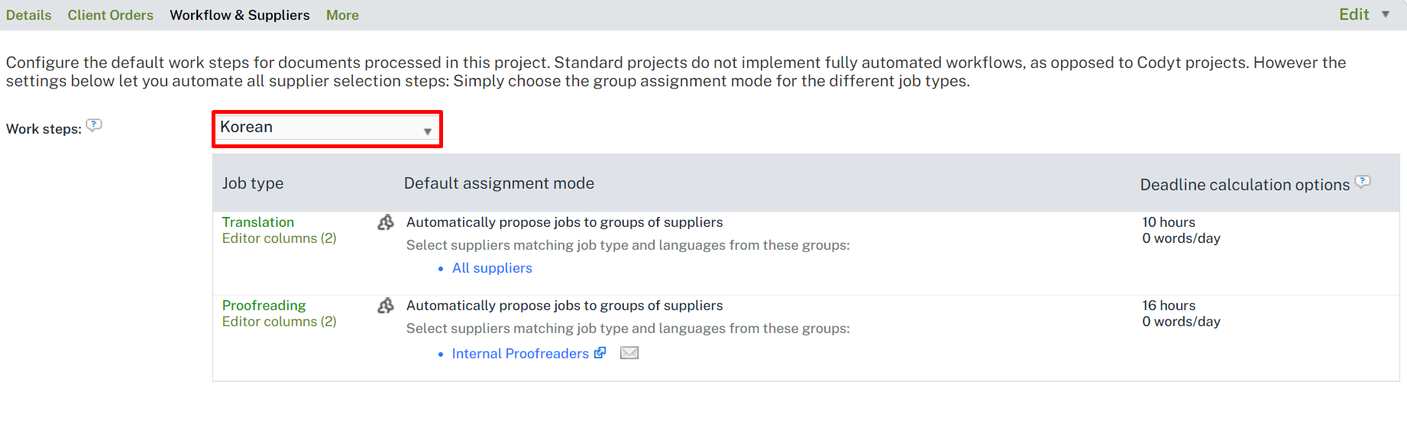1407x427 pixels.
Task: Select the Workflow & Suppliers tab
Action: click(x=240, y=15)
